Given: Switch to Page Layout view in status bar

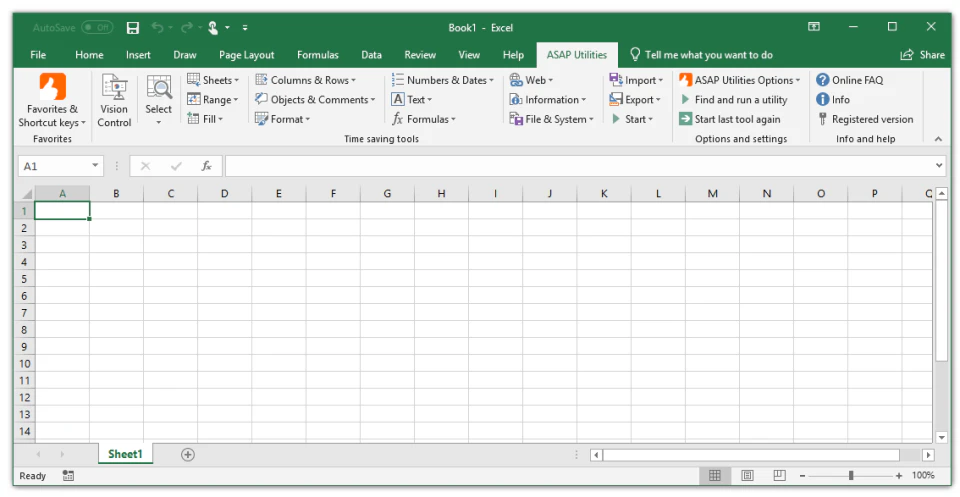Looking at the screenshot, I should (x=747, y=476).
